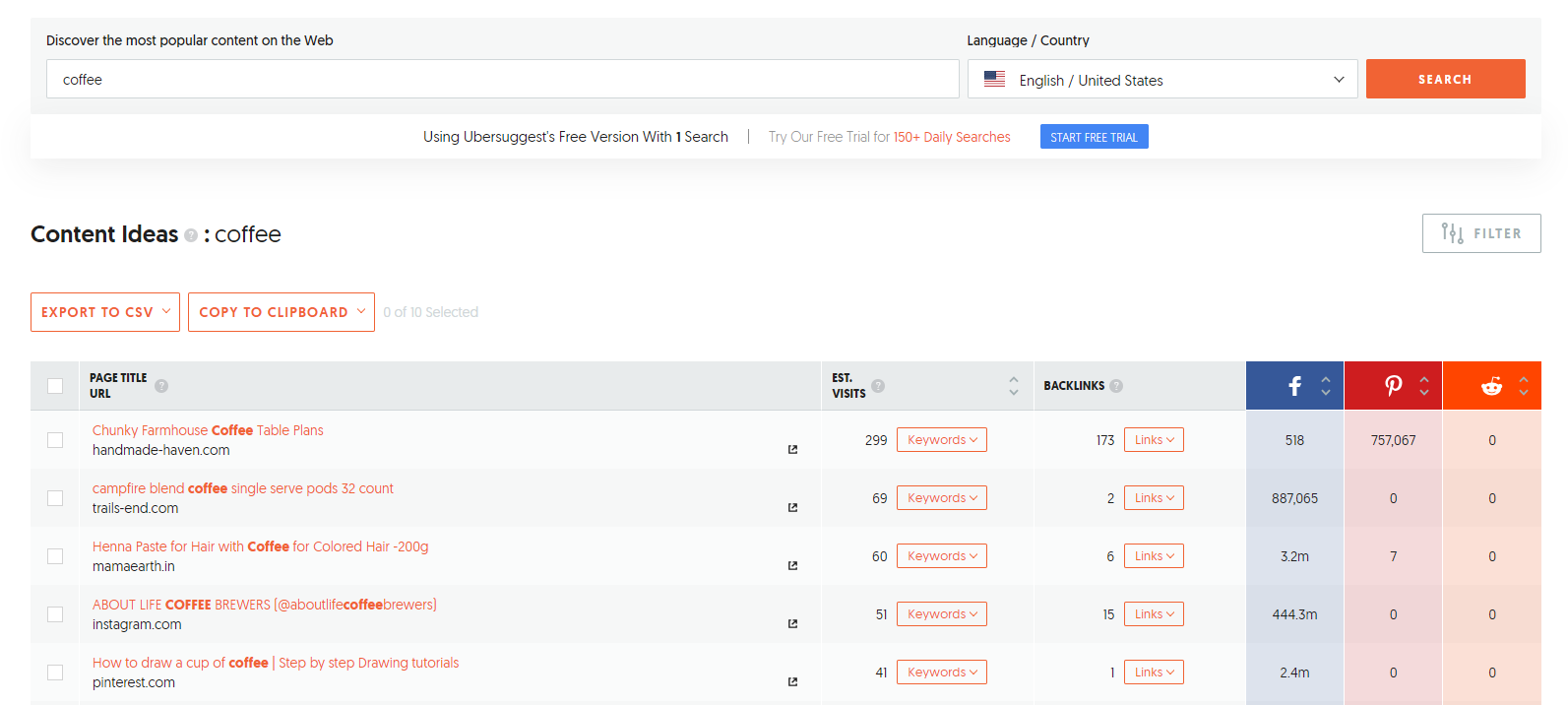Sort table by Est. Visits arrows
This screenshot has width=1568, height=705.
point(1014,386)
